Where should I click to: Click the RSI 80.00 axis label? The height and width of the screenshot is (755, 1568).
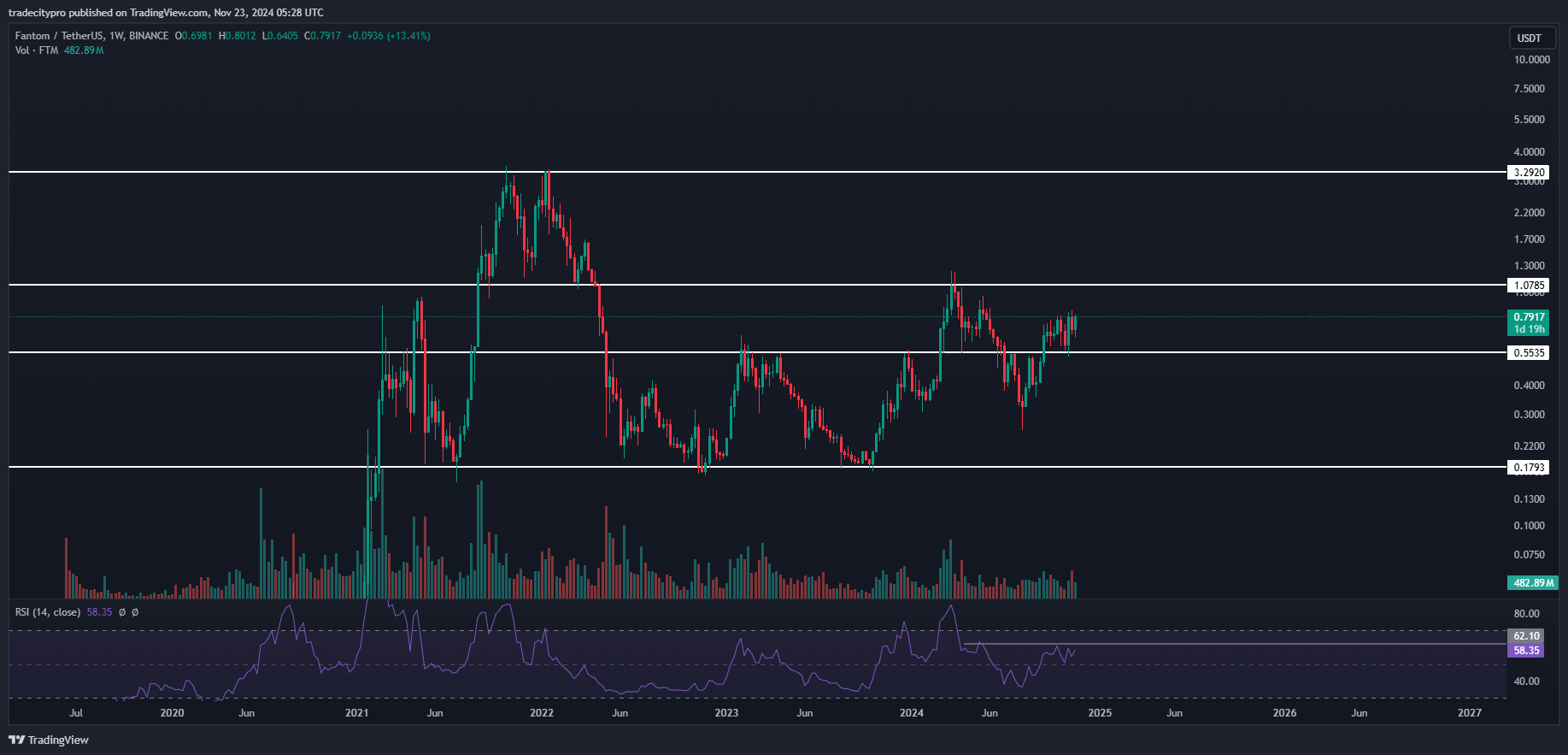point(1527,614)
